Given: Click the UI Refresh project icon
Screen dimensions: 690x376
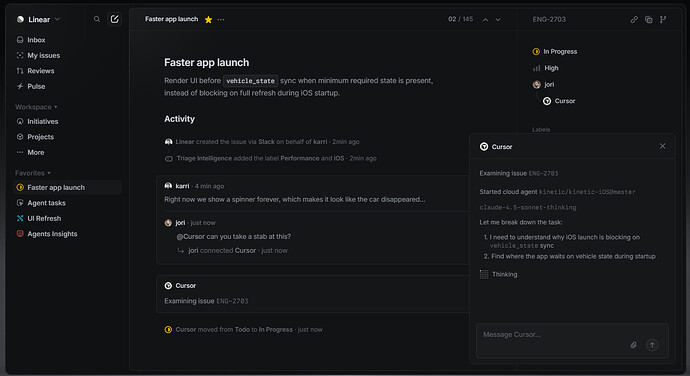Looking at the screenshot, I should point(20,218).
